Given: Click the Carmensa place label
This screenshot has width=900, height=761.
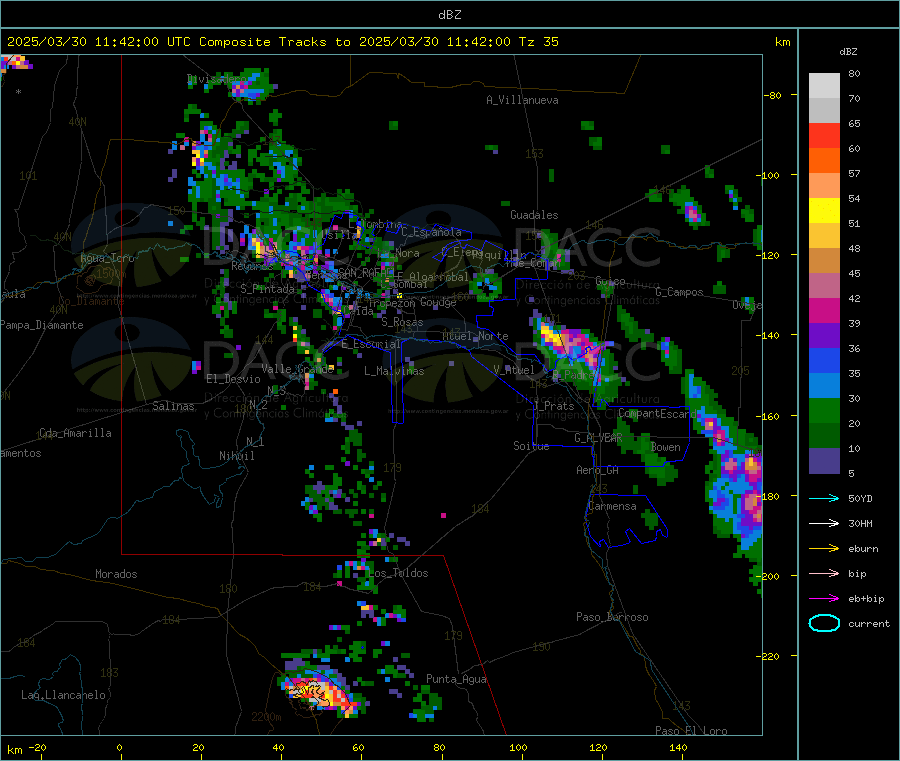Looking at the screenshot, I should click(612, 507).
